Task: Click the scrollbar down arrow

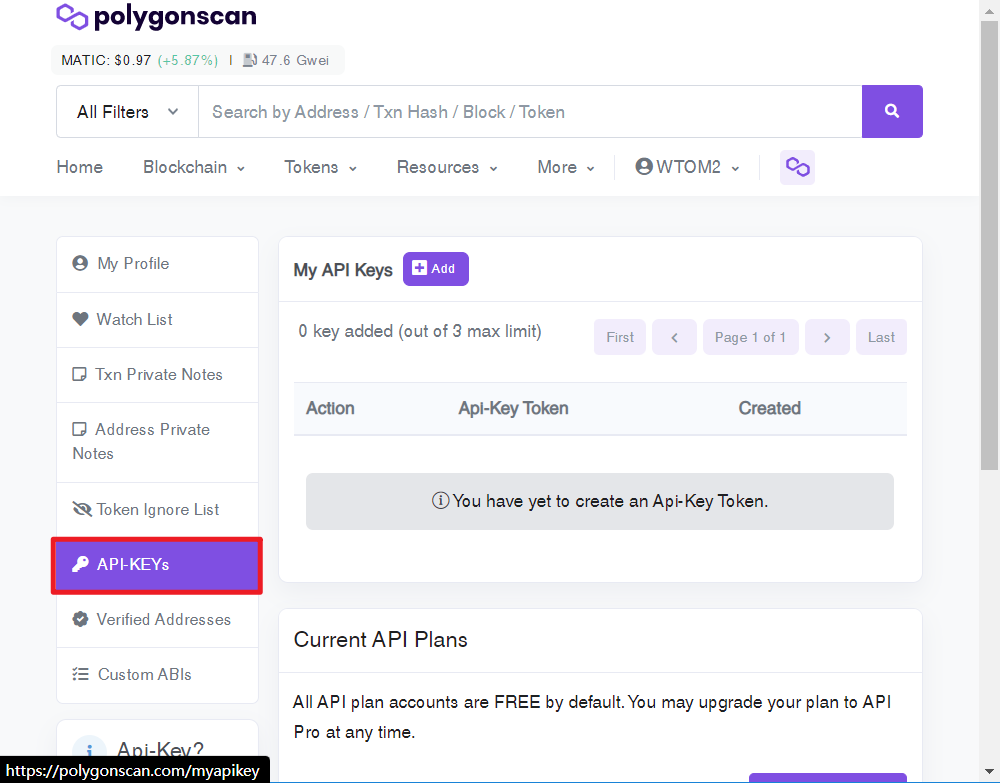Action: coord(990,773)
